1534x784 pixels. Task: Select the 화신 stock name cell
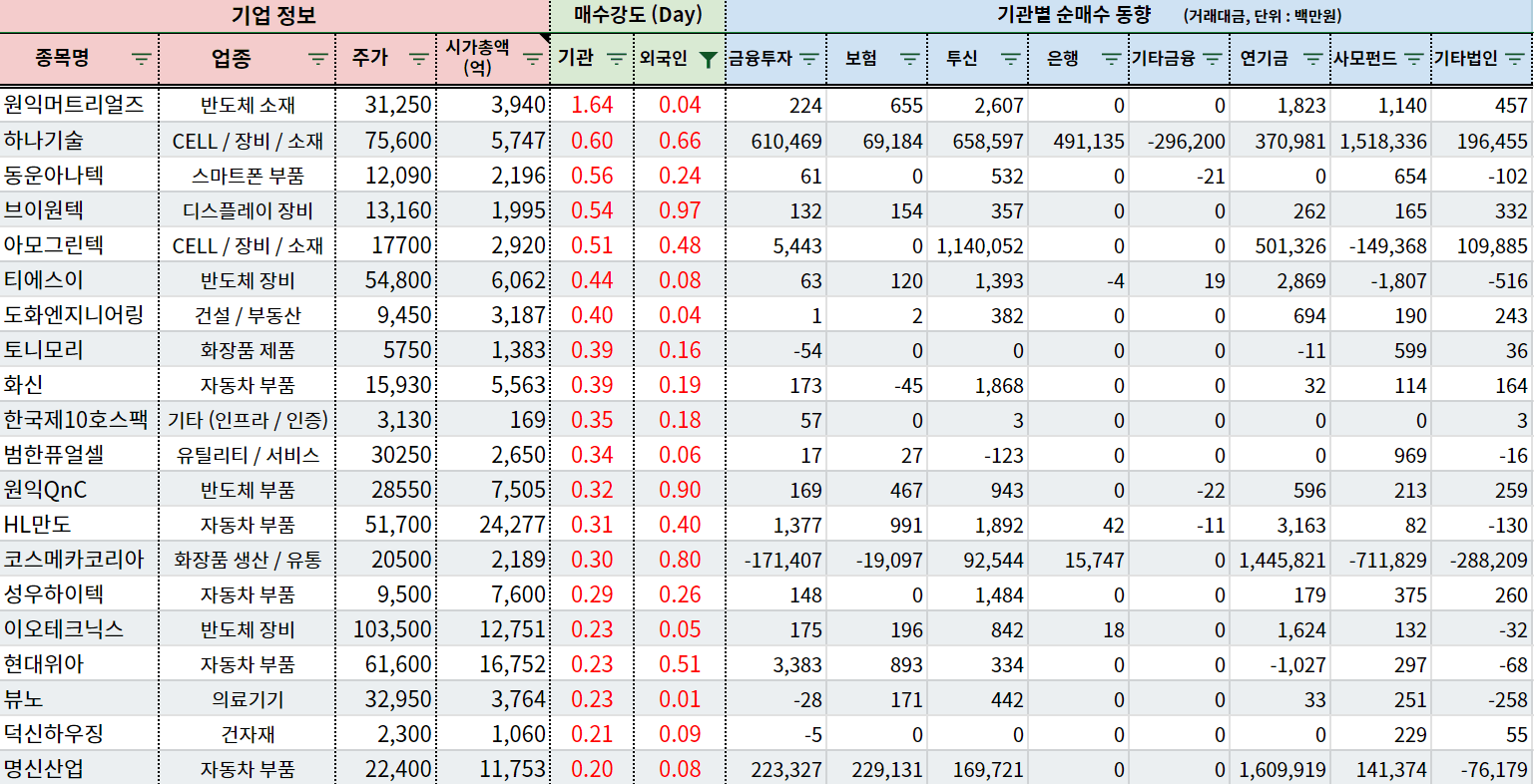[79, 385]
